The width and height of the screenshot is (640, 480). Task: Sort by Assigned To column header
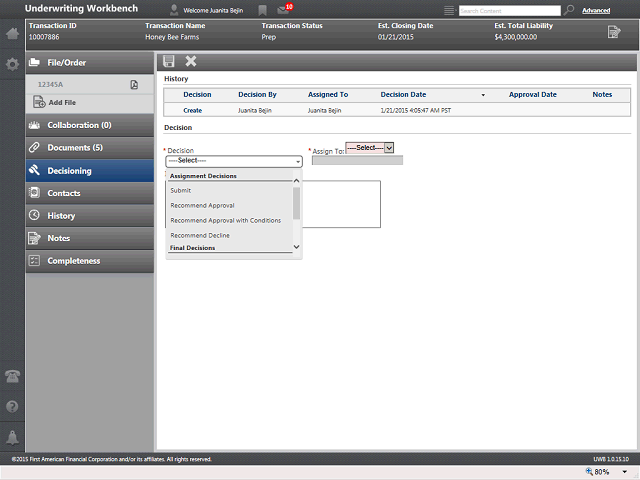click(x=328, y=95)
